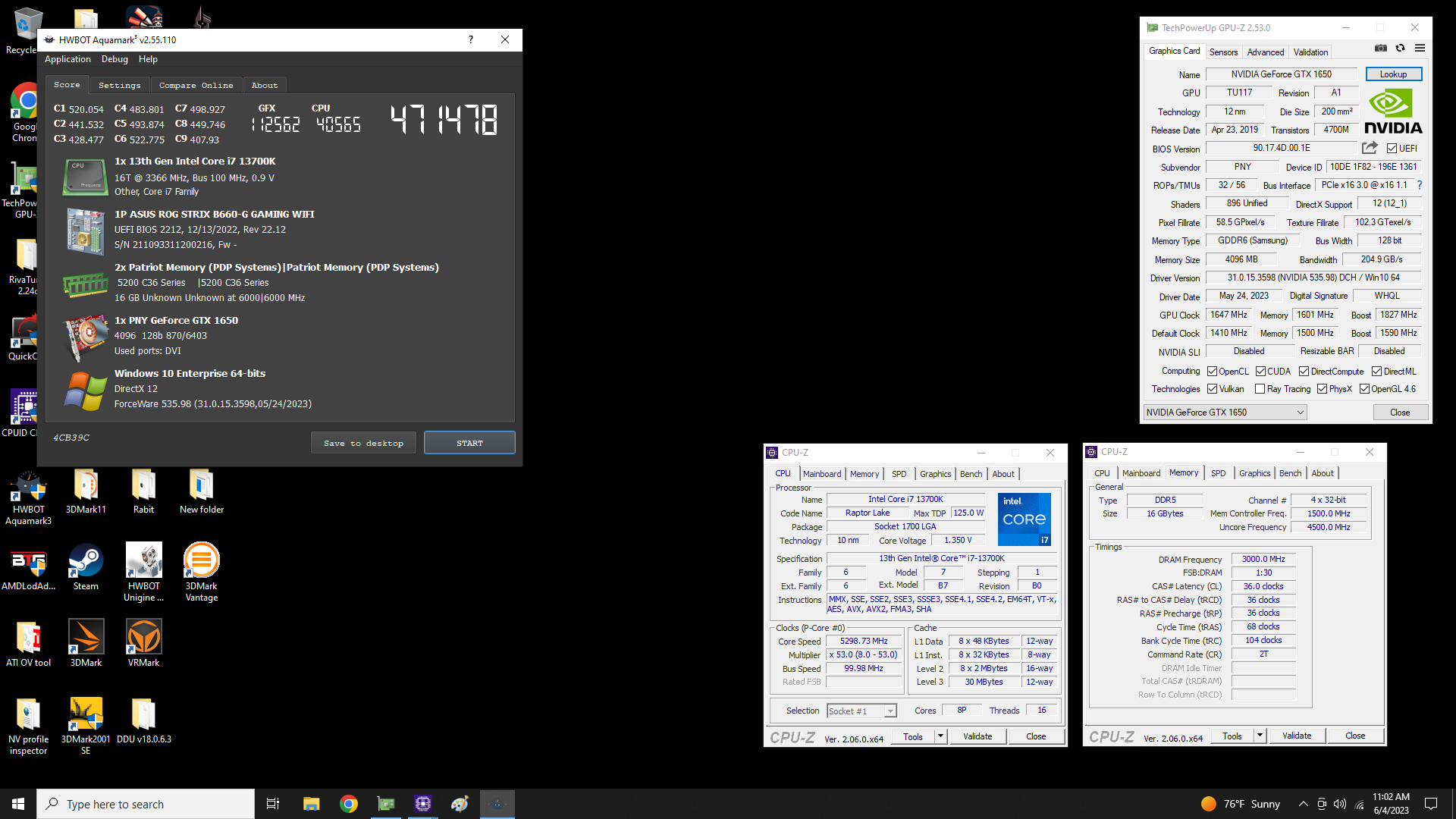This screenshot has width=1456, height=819.
Task: Expand Tools arrow in the Memory tab CPU-Z window
Action: pos(1260,735)
